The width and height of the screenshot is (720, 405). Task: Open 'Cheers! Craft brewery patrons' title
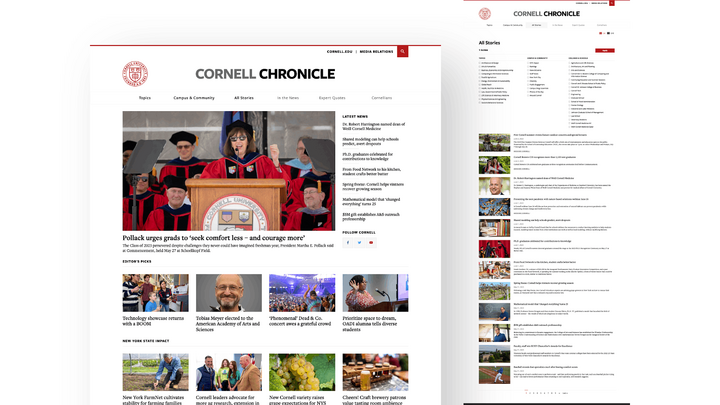(374, 400)
